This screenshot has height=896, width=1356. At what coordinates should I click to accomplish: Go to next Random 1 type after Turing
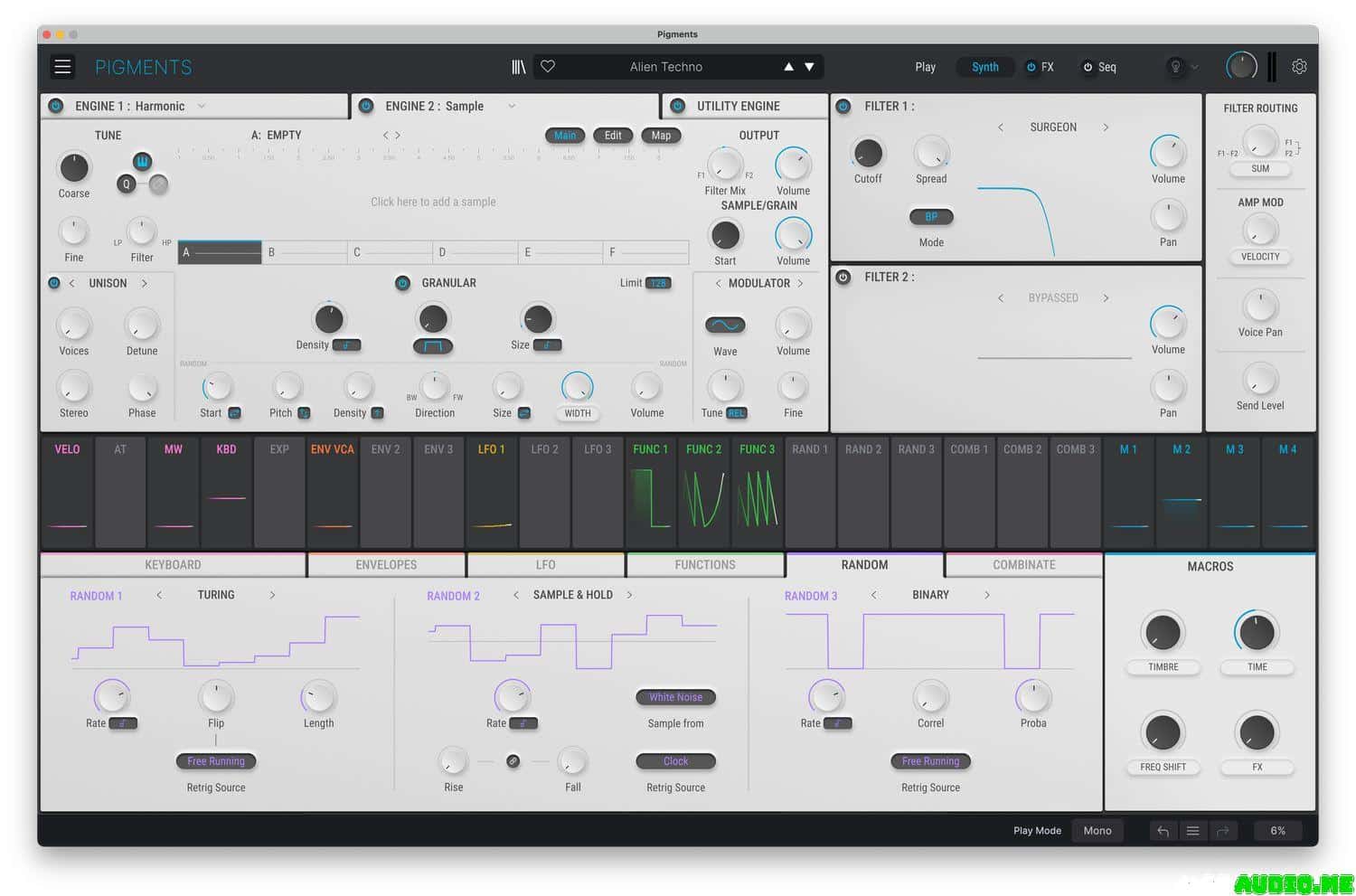click(272, 595)
